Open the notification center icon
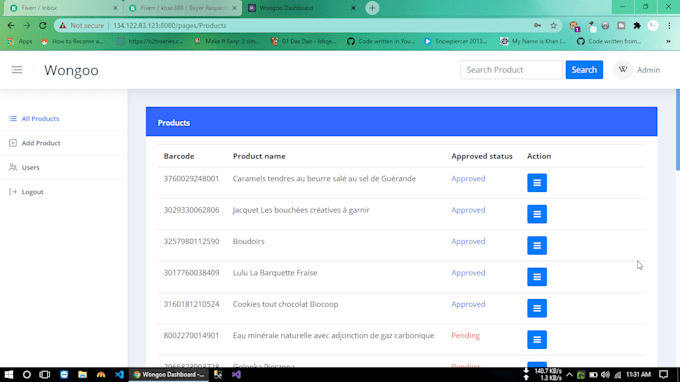The image size is (680, 382). [664, 375]
